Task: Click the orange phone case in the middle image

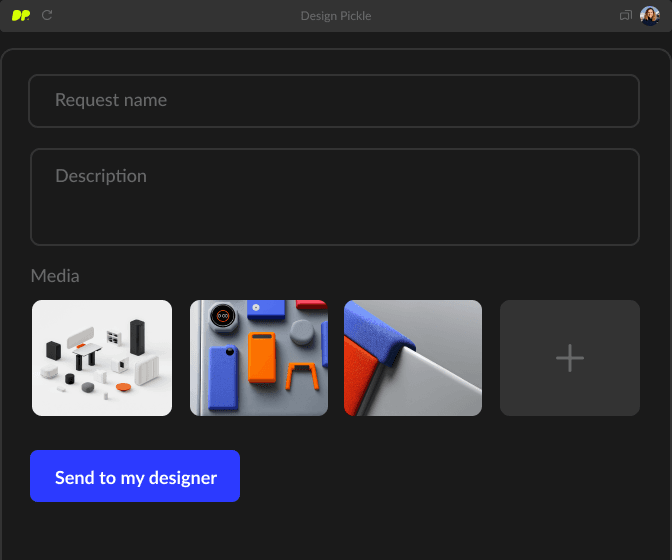Action: point(261,357)
